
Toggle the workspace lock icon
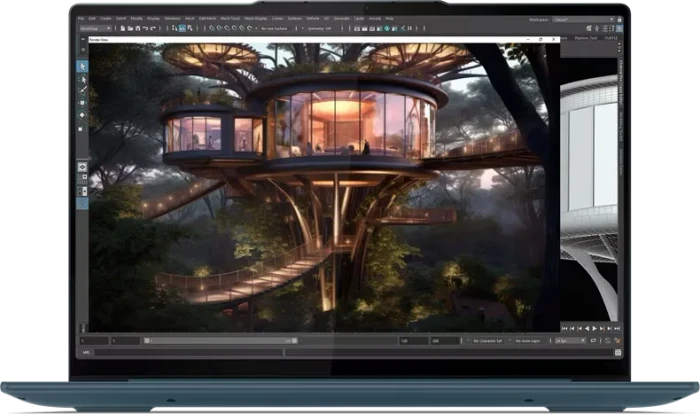[x=619, y=20]
